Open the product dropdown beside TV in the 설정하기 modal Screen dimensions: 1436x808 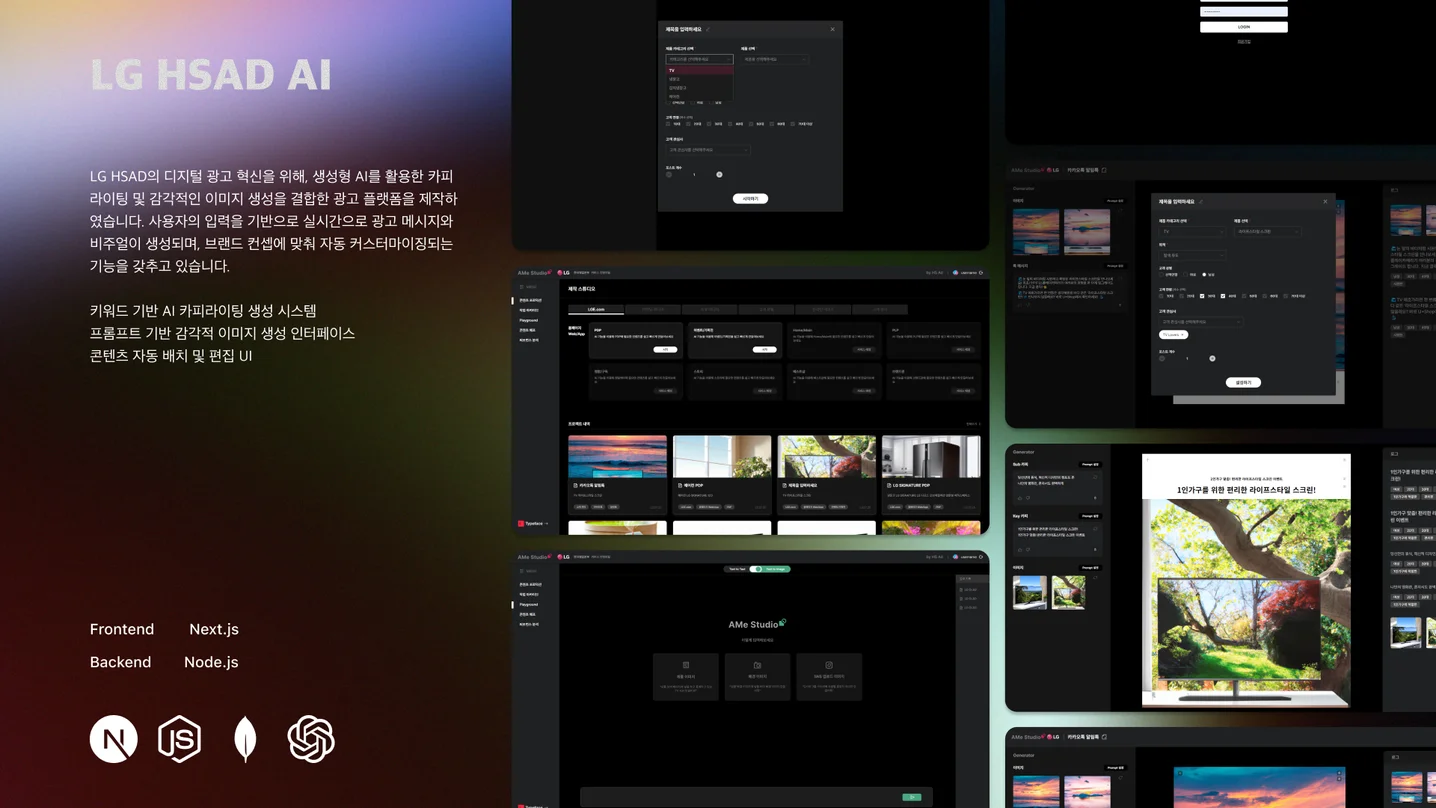(1268, 232)
